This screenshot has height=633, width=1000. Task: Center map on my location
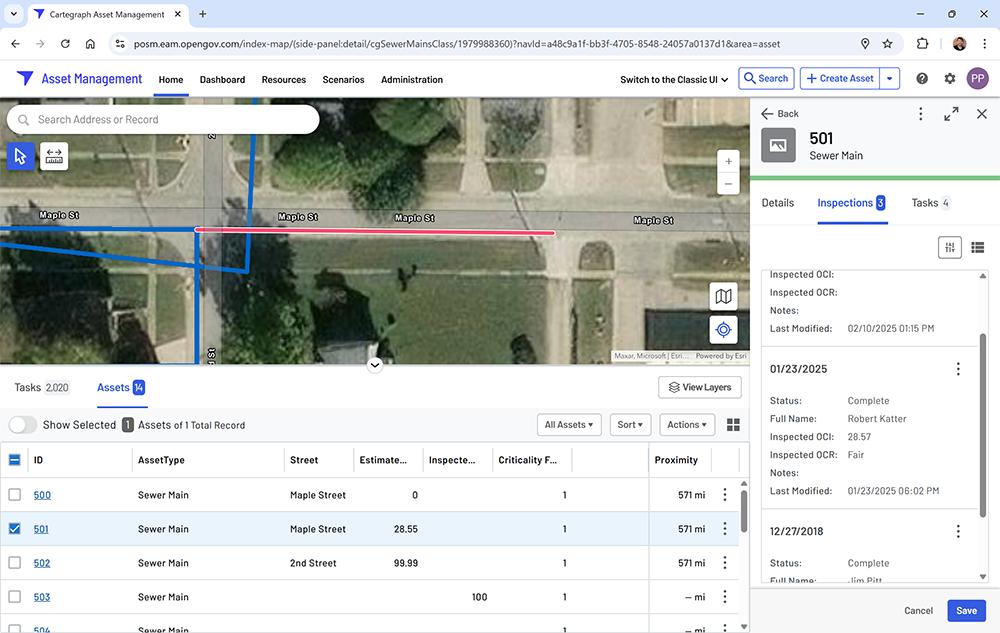coord(723,330)
